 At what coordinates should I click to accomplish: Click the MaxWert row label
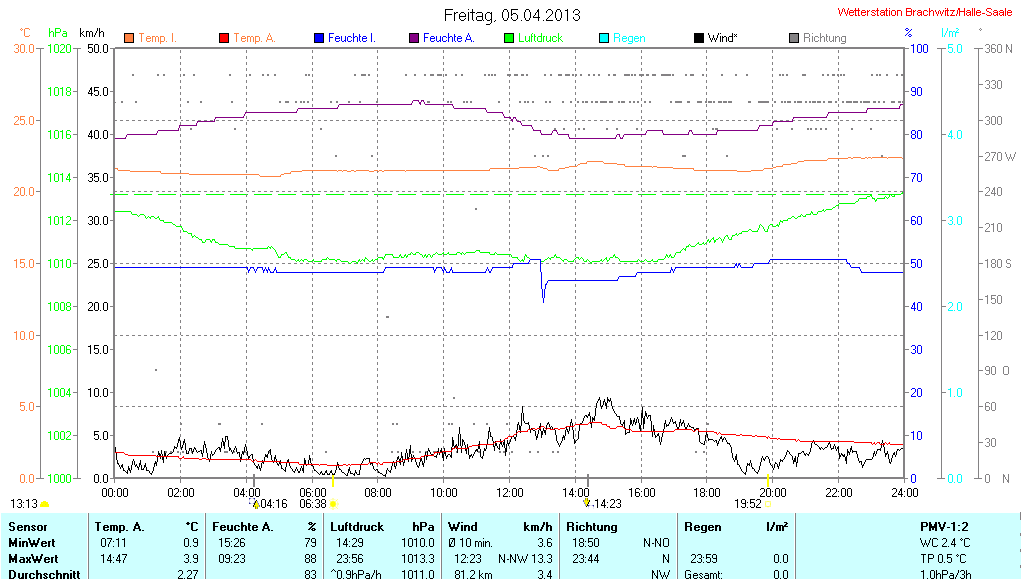33,558
